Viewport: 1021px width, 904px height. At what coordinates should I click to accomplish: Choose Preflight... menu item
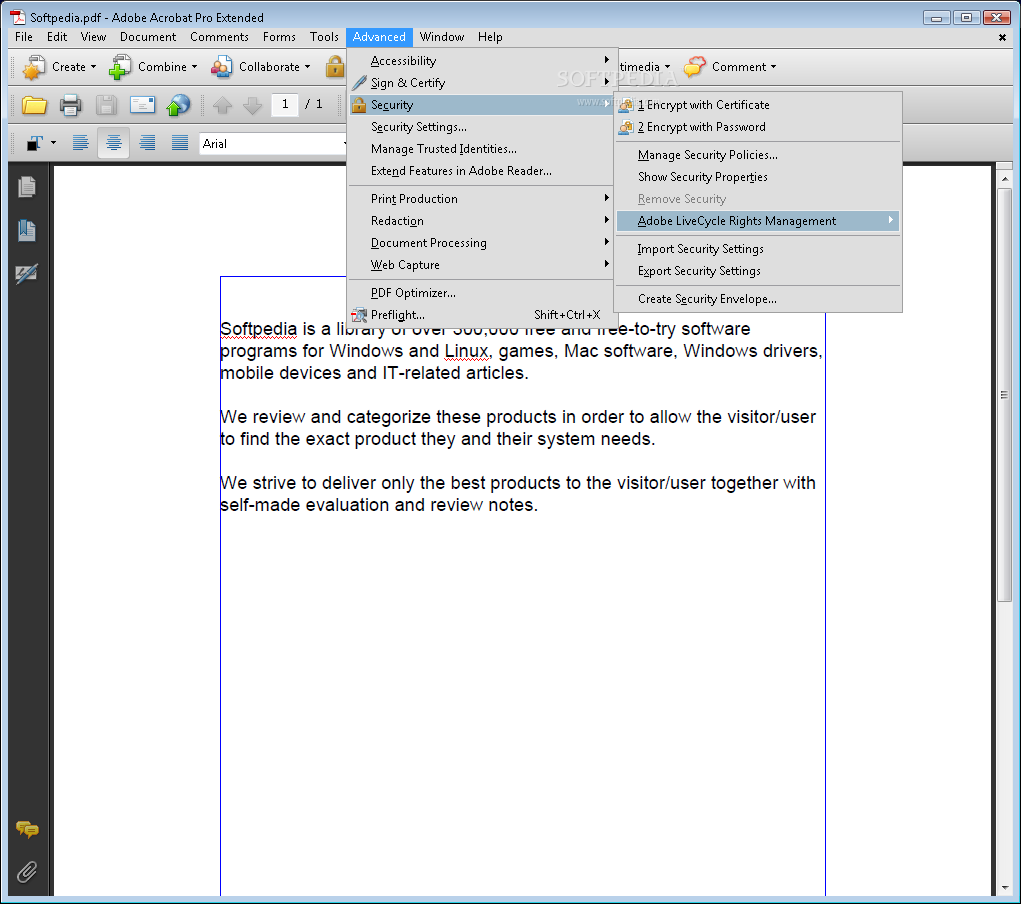[x=482, y=315]
